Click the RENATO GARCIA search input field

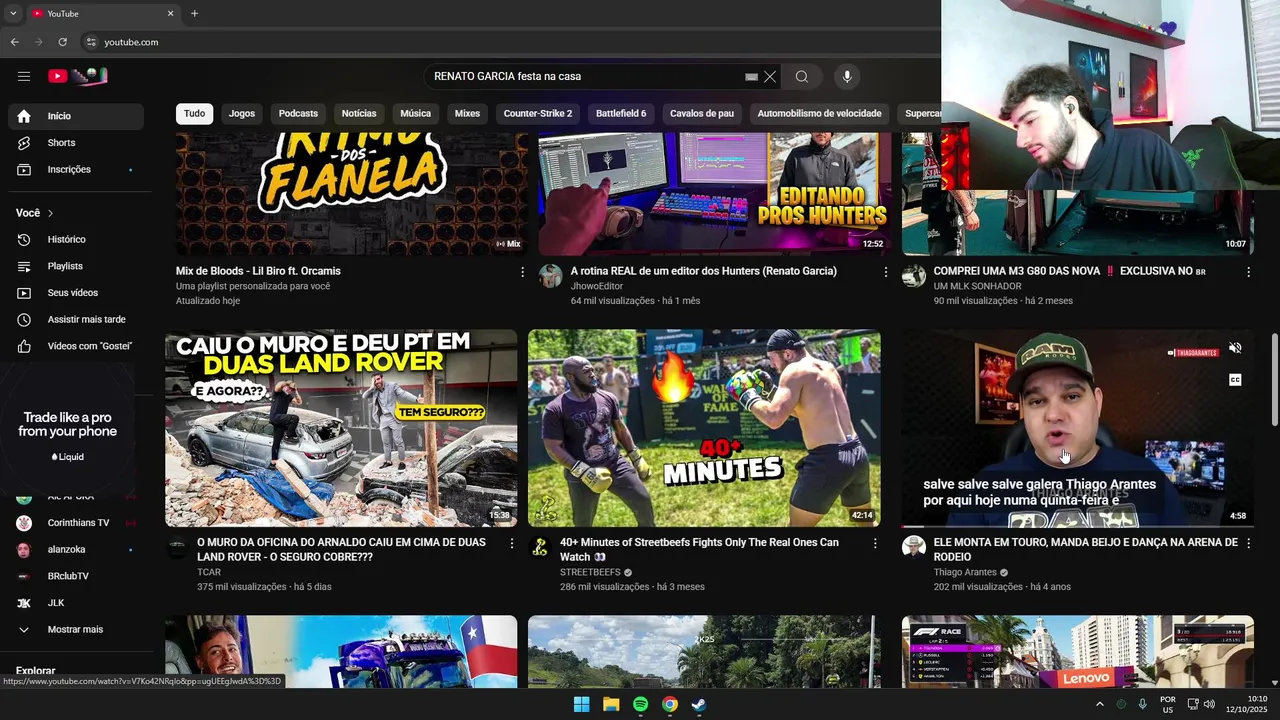point(585,76)
